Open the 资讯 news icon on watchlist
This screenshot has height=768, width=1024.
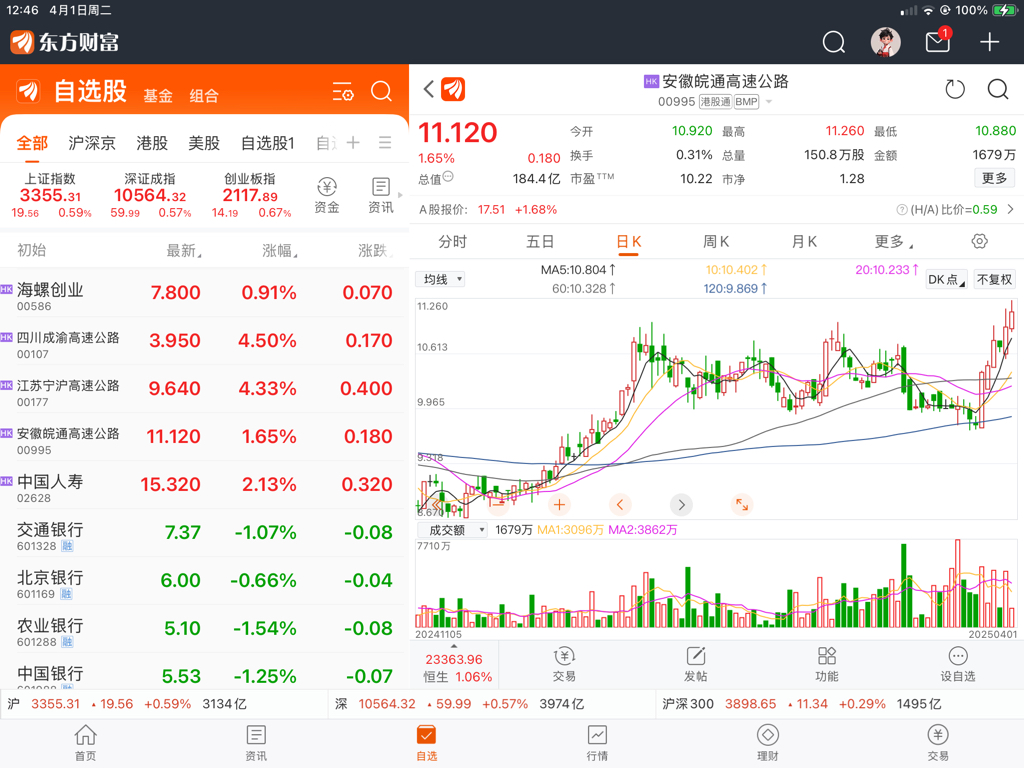(x=381, y=195)
